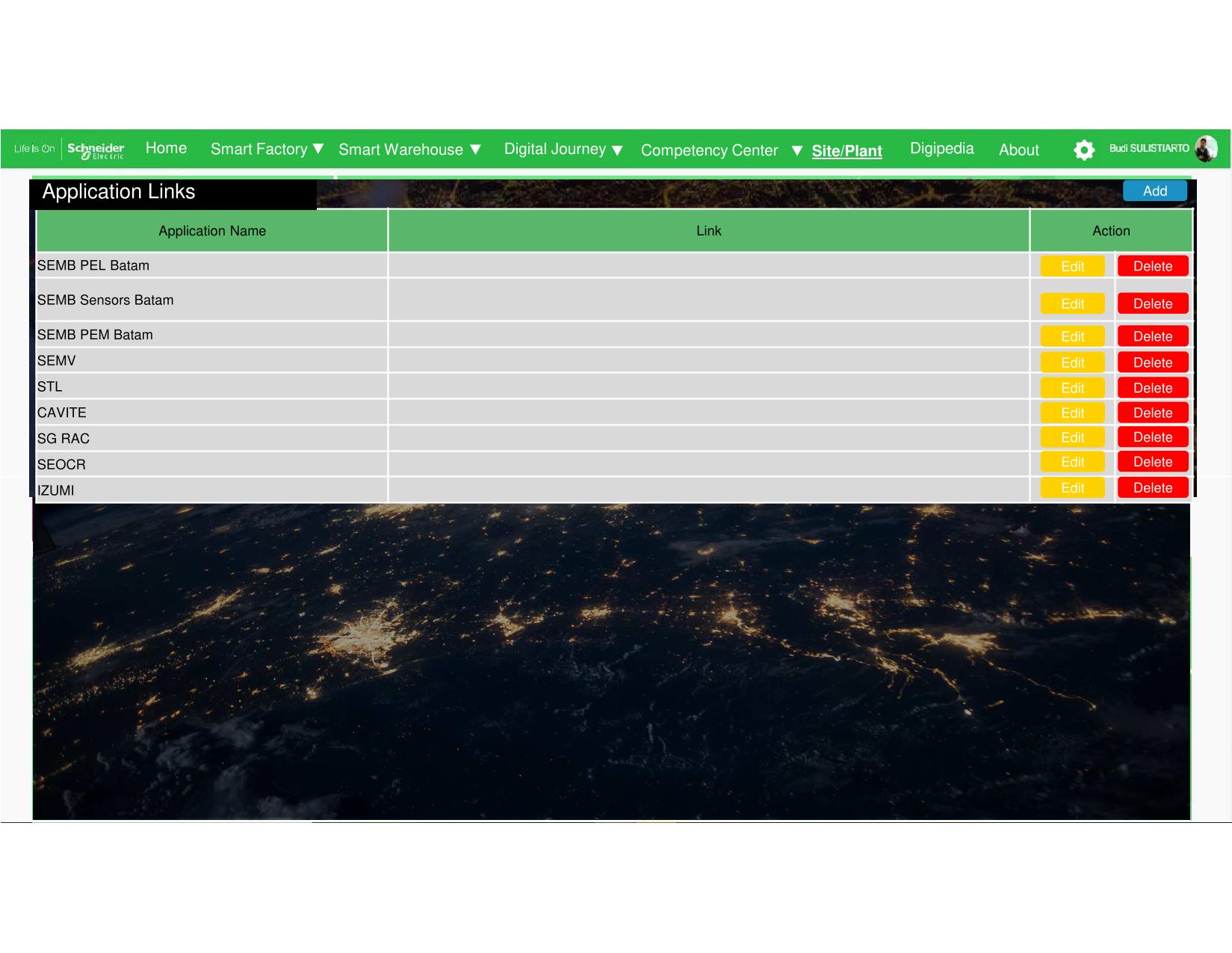1232x953 pixels.
Task: Edit the SEMB PEL Batam entry
Action: (1072, 267)
